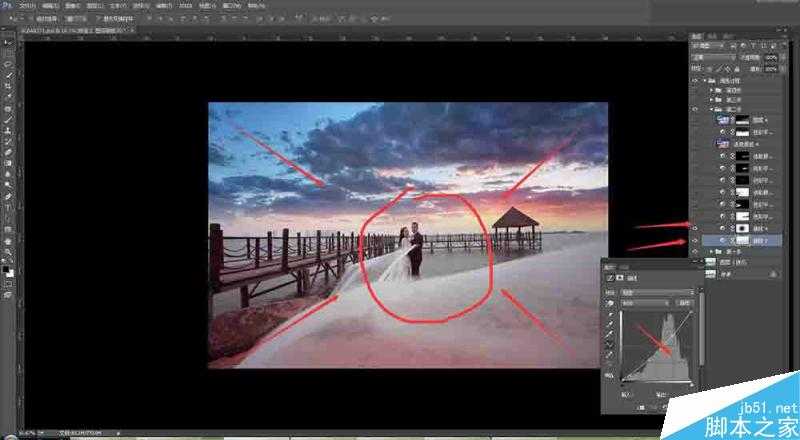Select the Move tool in the toolbar
The height and width of the screenshot is (440, 800).
[8, 42]
